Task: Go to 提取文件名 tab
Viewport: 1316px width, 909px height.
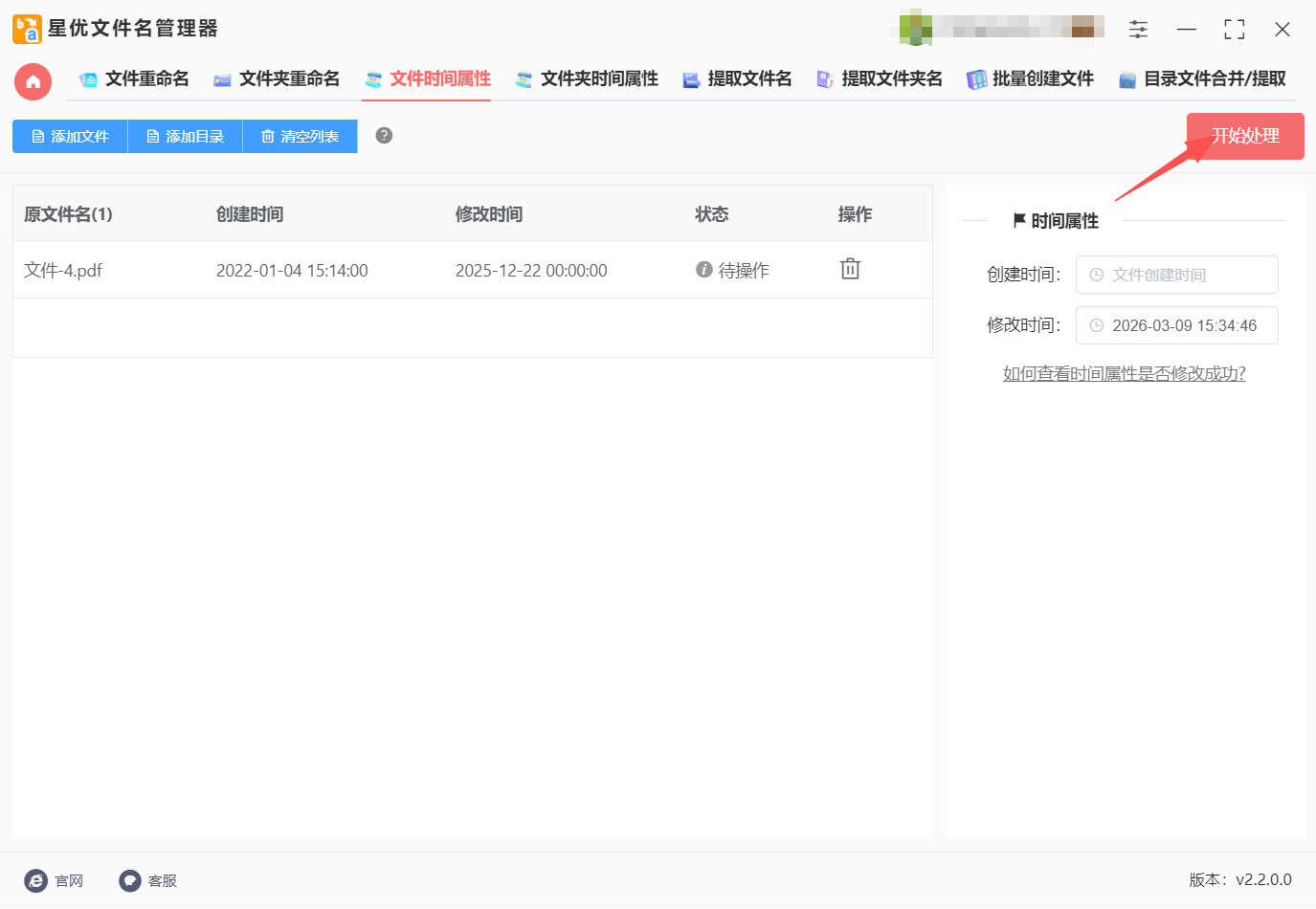Action: (x=737, y=79)
